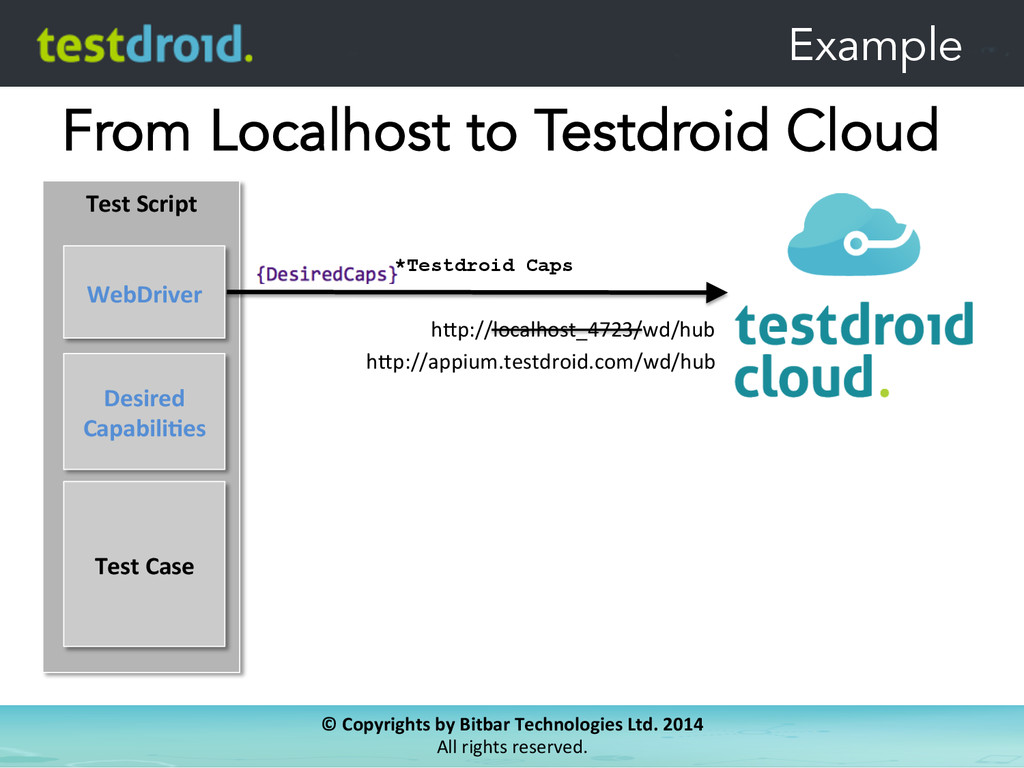Click the 'Example' header text

tap(876, 46)
